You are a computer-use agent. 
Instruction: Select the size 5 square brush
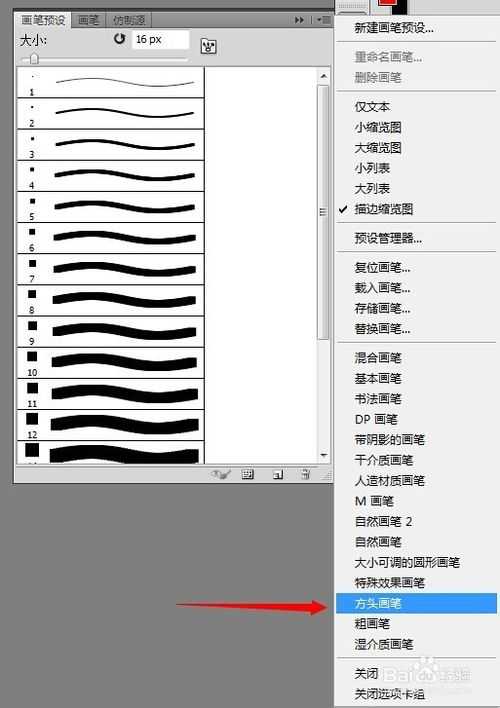click(x=110, y=207)
